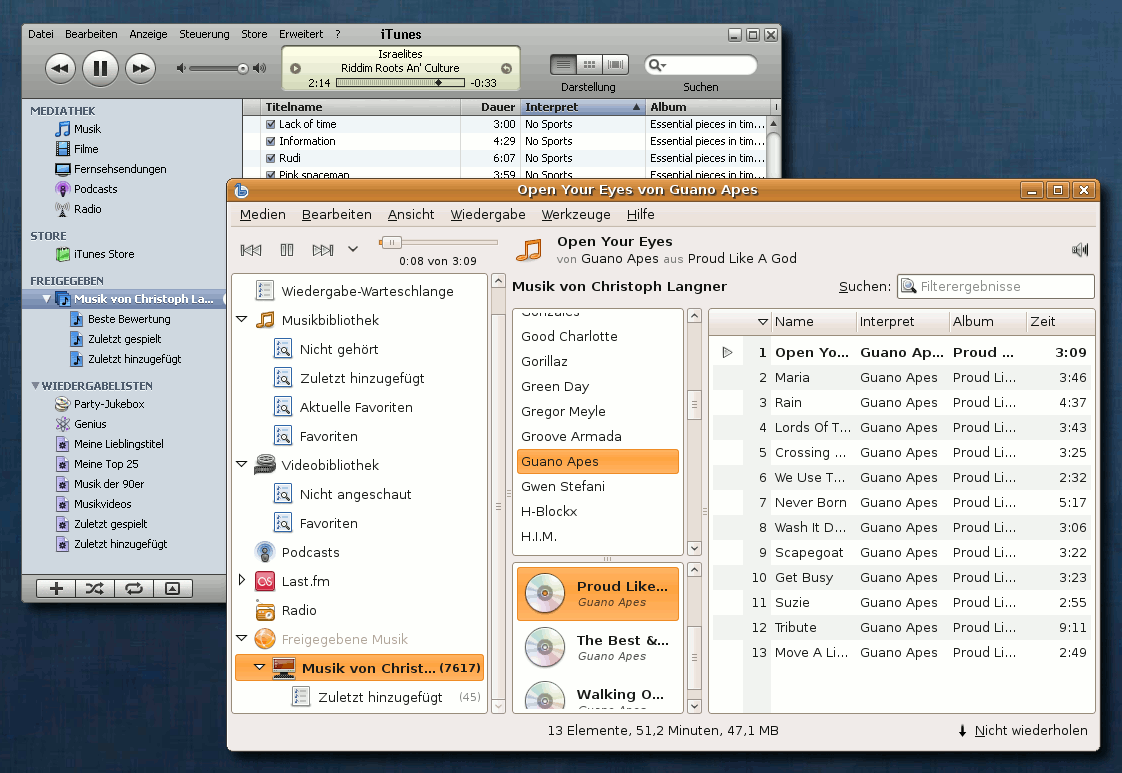Click iTunes search field

701,65
